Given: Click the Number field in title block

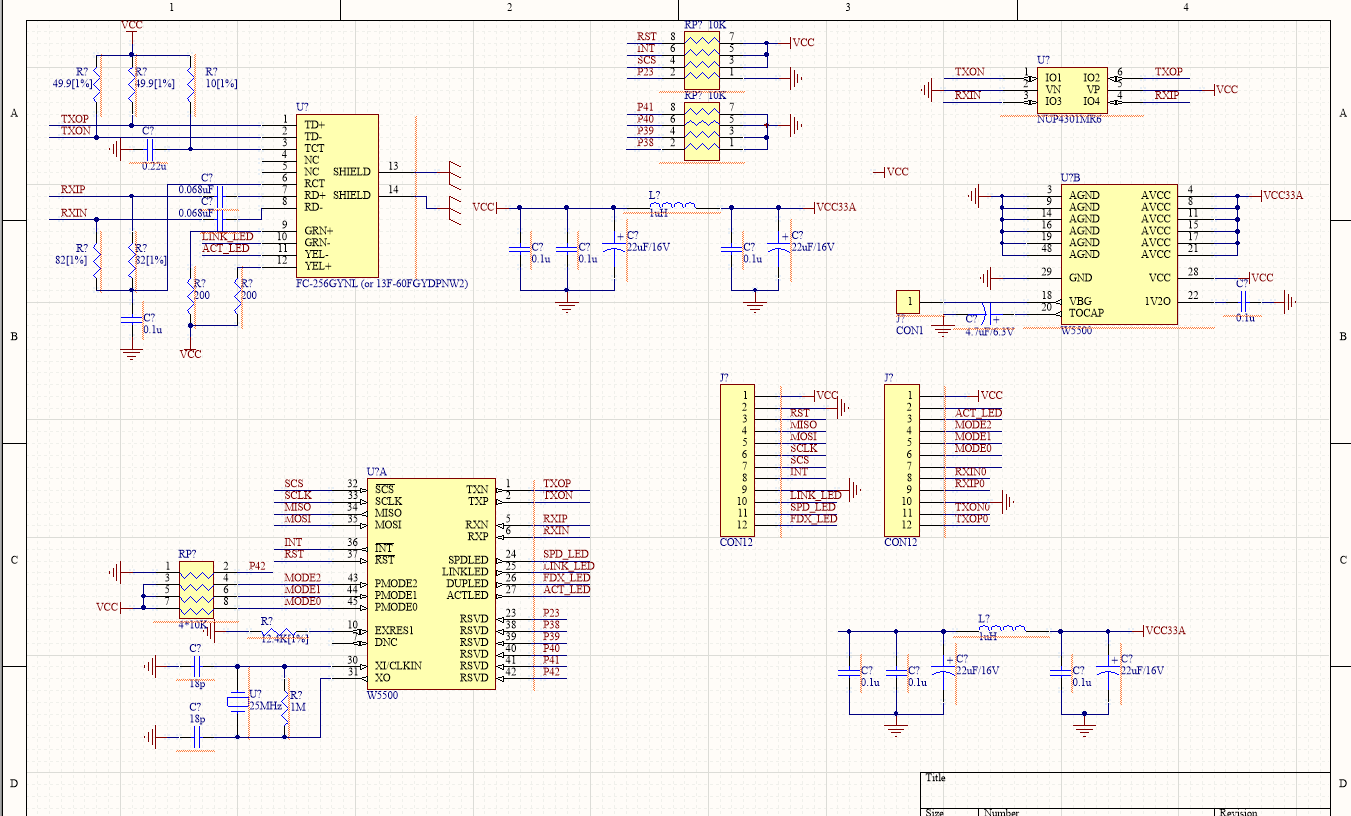Looking at the screenshot, I should (x=1097, y=811).
